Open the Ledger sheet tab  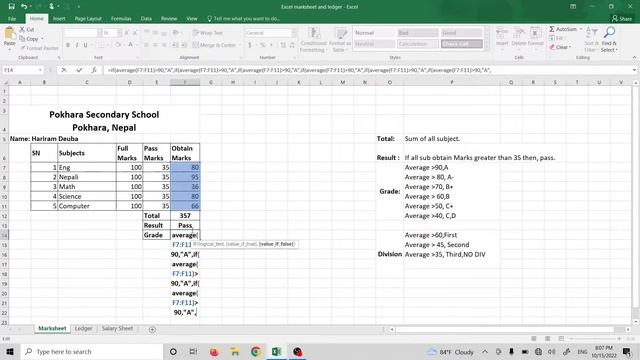83,329
